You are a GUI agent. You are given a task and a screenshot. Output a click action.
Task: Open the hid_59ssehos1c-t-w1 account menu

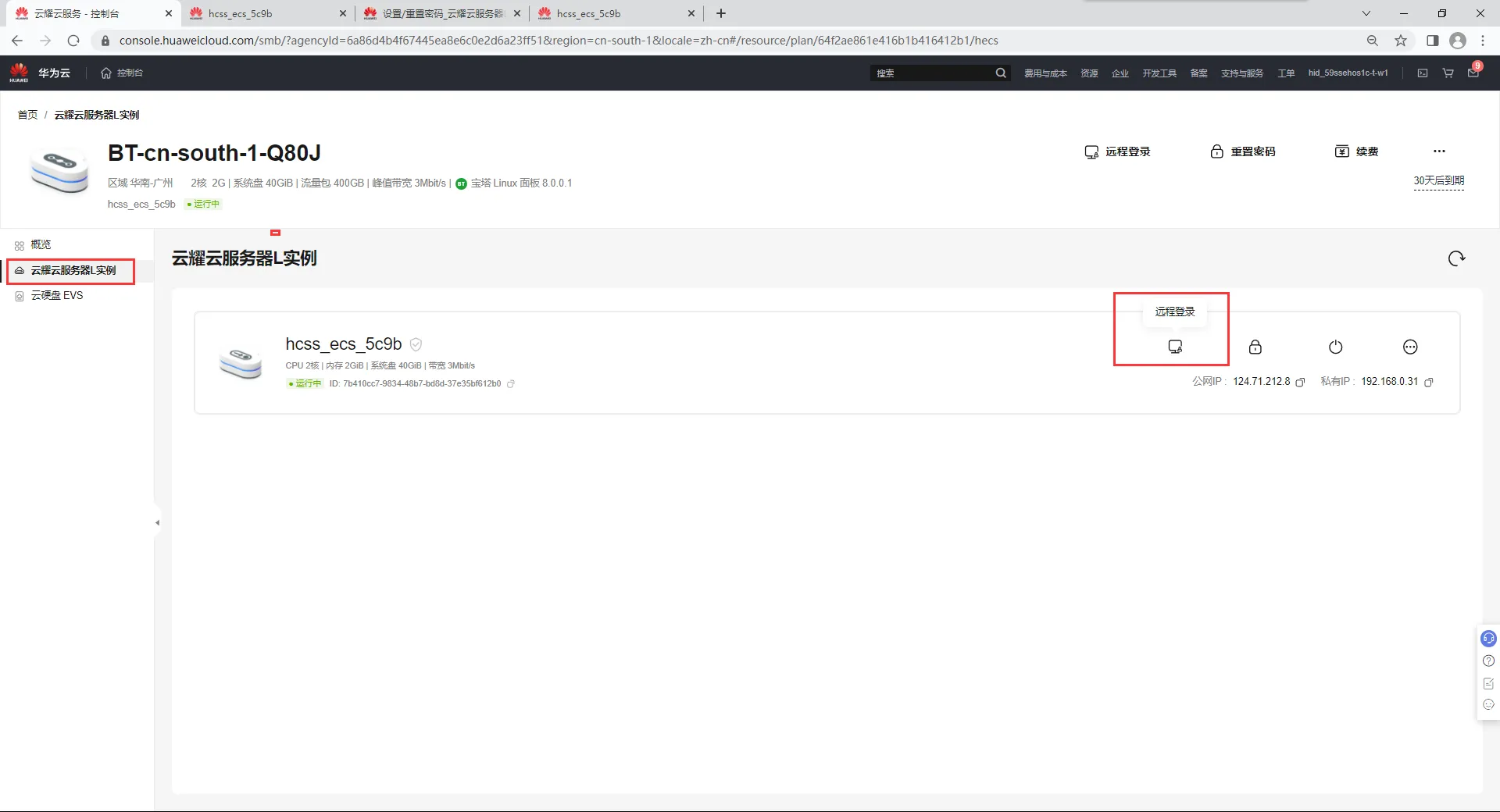(1348, 73)
